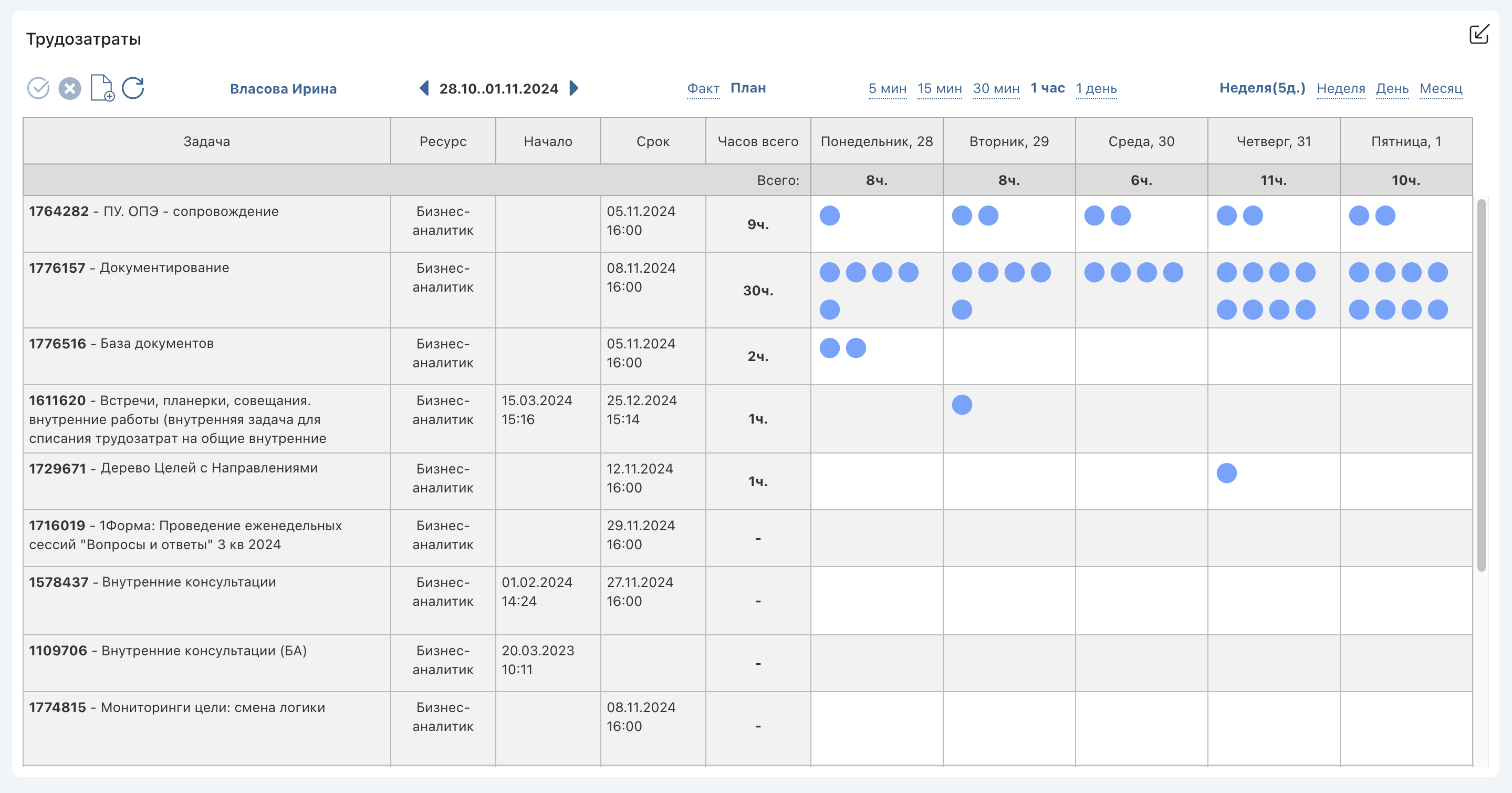1512x793 pixels.
Task: Open task 1578437 Внутренние консультации
Action: 152,582
